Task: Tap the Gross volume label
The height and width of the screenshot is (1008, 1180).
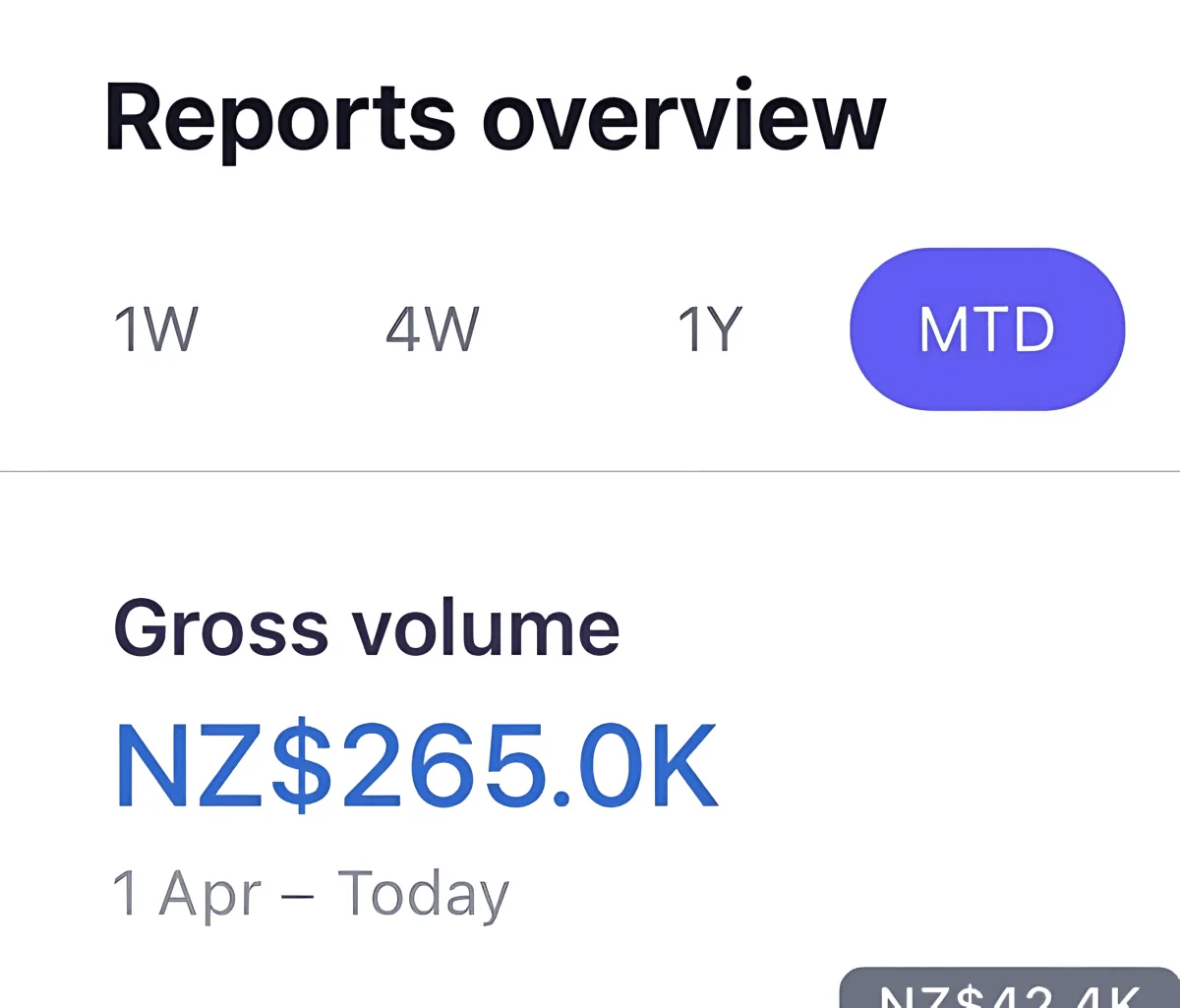Action: (367, 628)
